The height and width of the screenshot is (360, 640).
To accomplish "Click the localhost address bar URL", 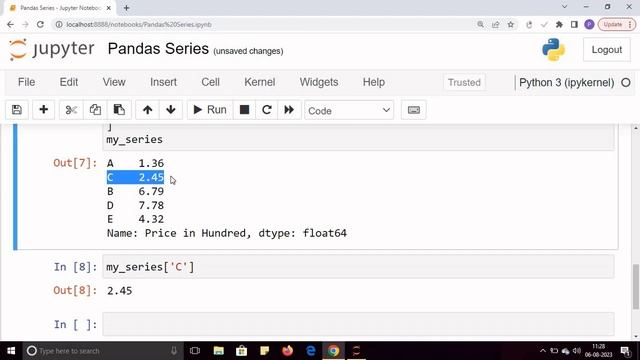I will tap(139, 24).
